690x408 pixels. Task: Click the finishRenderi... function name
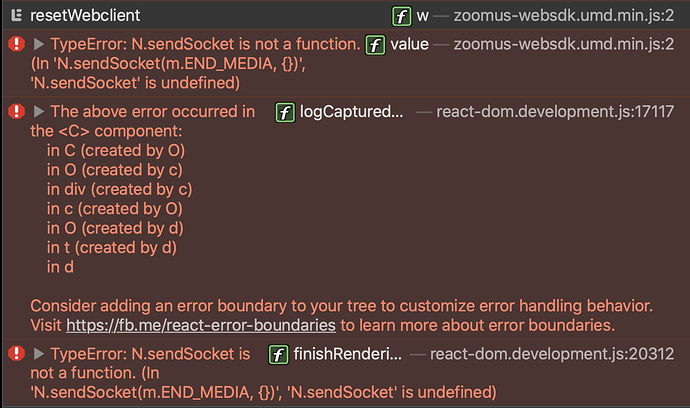pyautogui.click(x=348, y=354)
